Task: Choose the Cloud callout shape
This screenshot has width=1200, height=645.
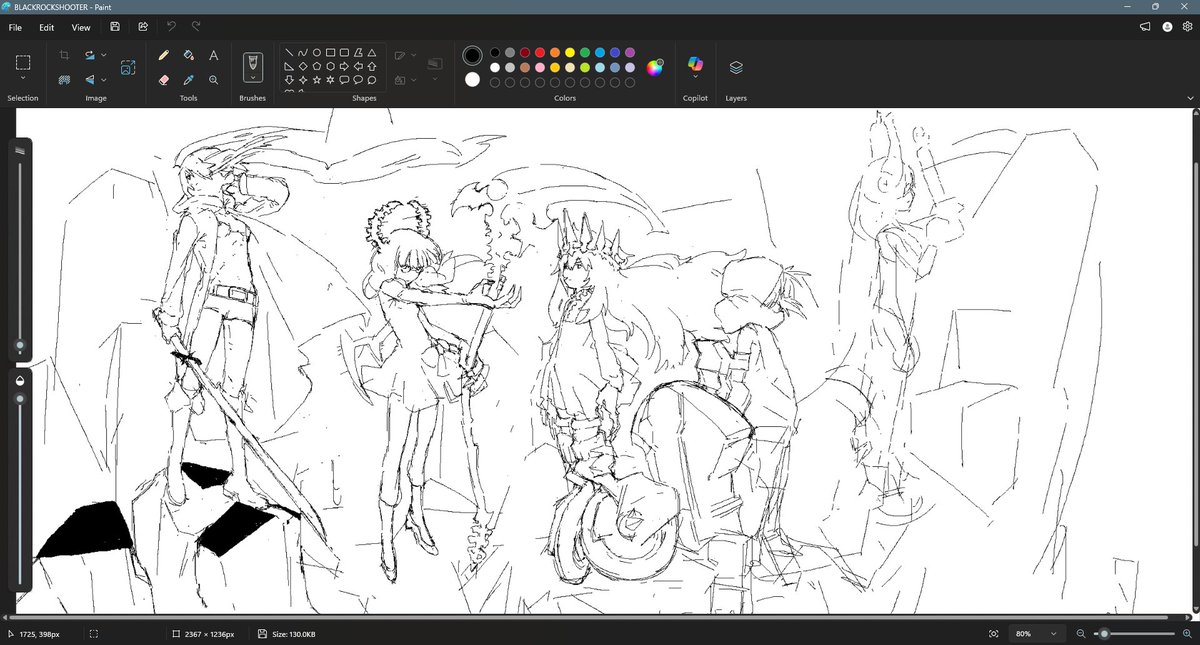Action: tap(372, 79)
